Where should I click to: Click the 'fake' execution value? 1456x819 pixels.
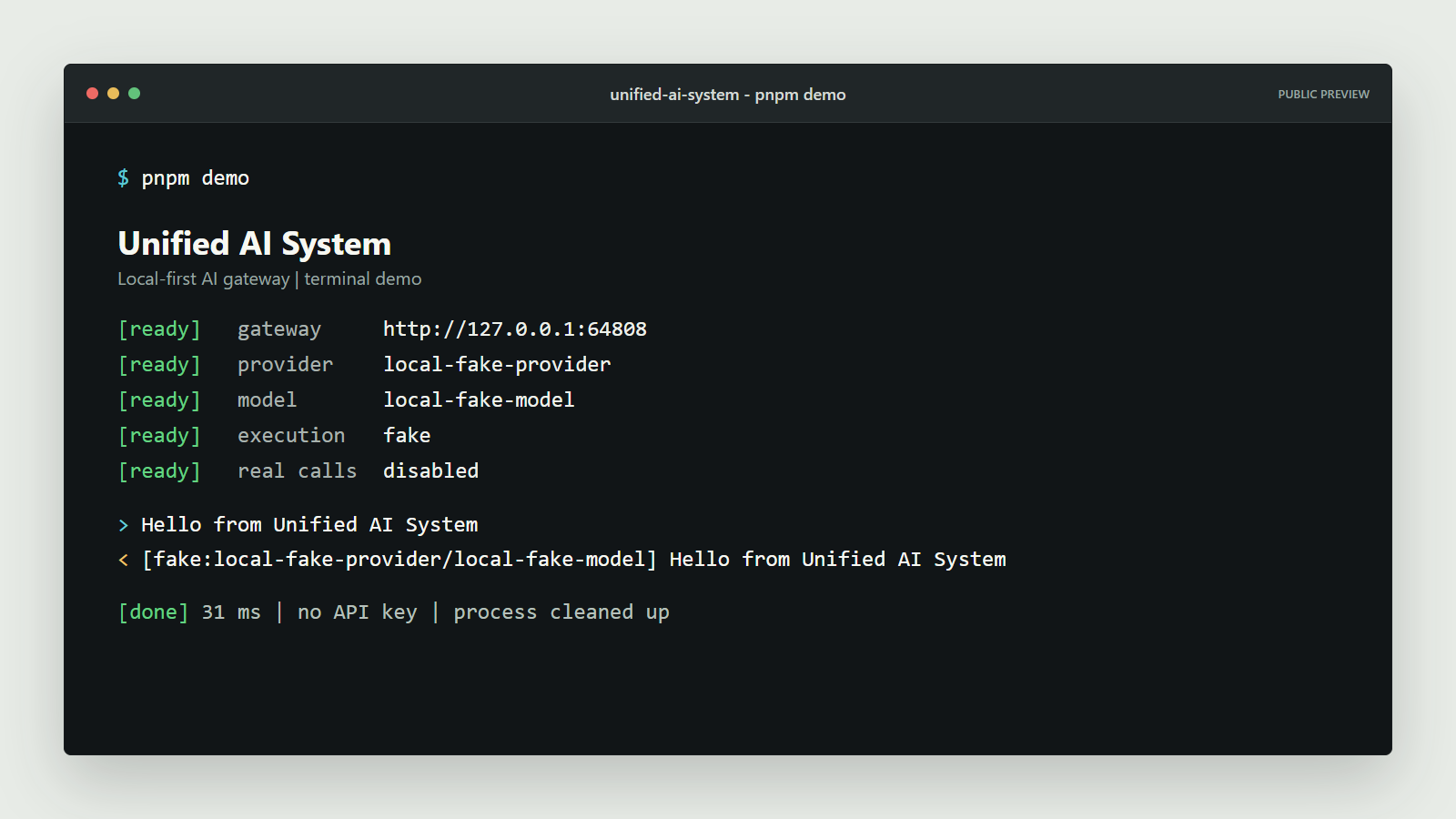click(407, 436)
